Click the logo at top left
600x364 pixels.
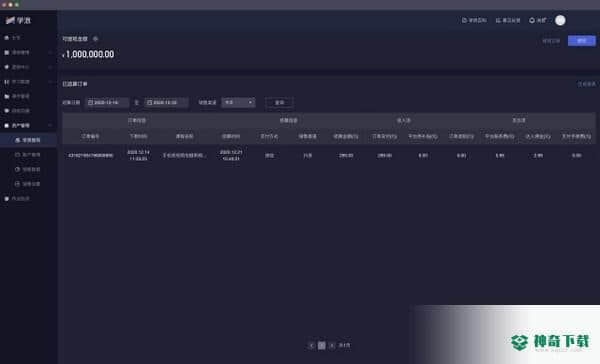click(18, 20)
